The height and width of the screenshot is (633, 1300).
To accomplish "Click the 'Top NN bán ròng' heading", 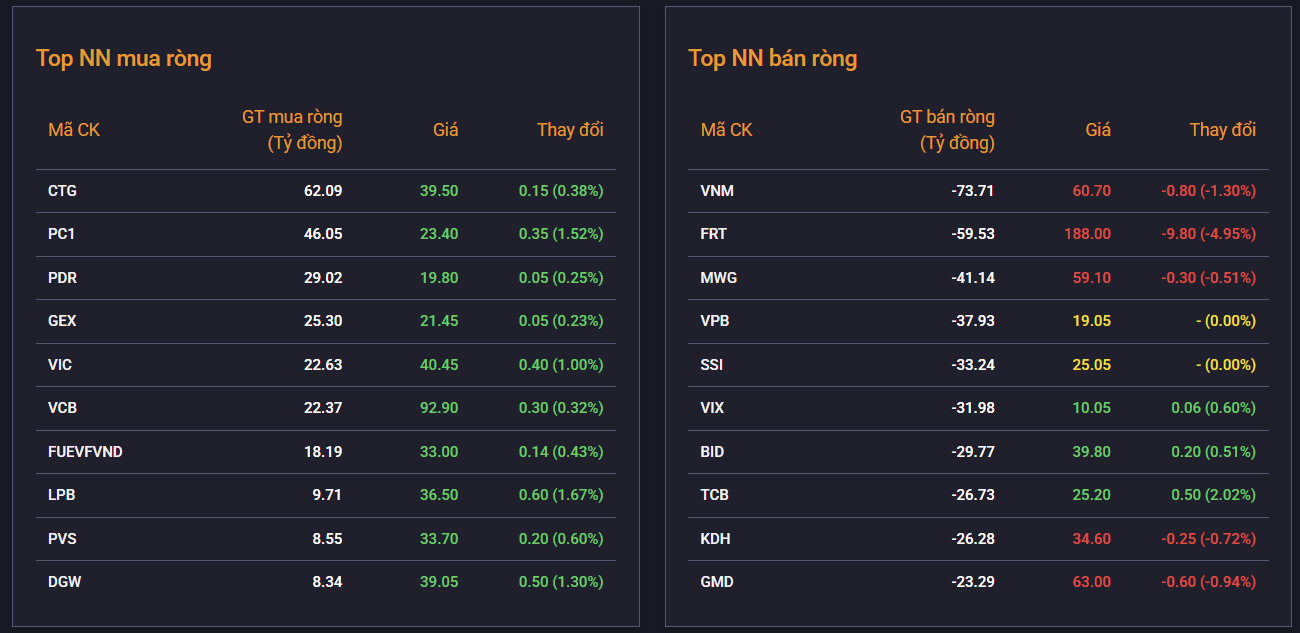I will 773,58.
